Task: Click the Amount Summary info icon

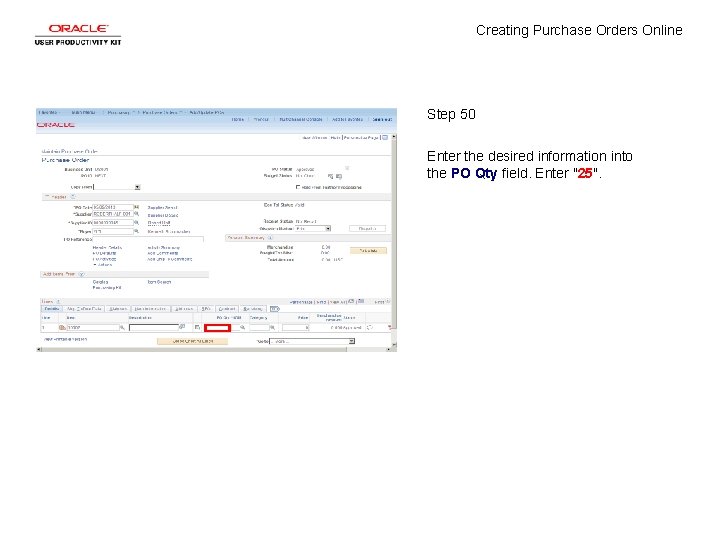Action: point(270,238)
